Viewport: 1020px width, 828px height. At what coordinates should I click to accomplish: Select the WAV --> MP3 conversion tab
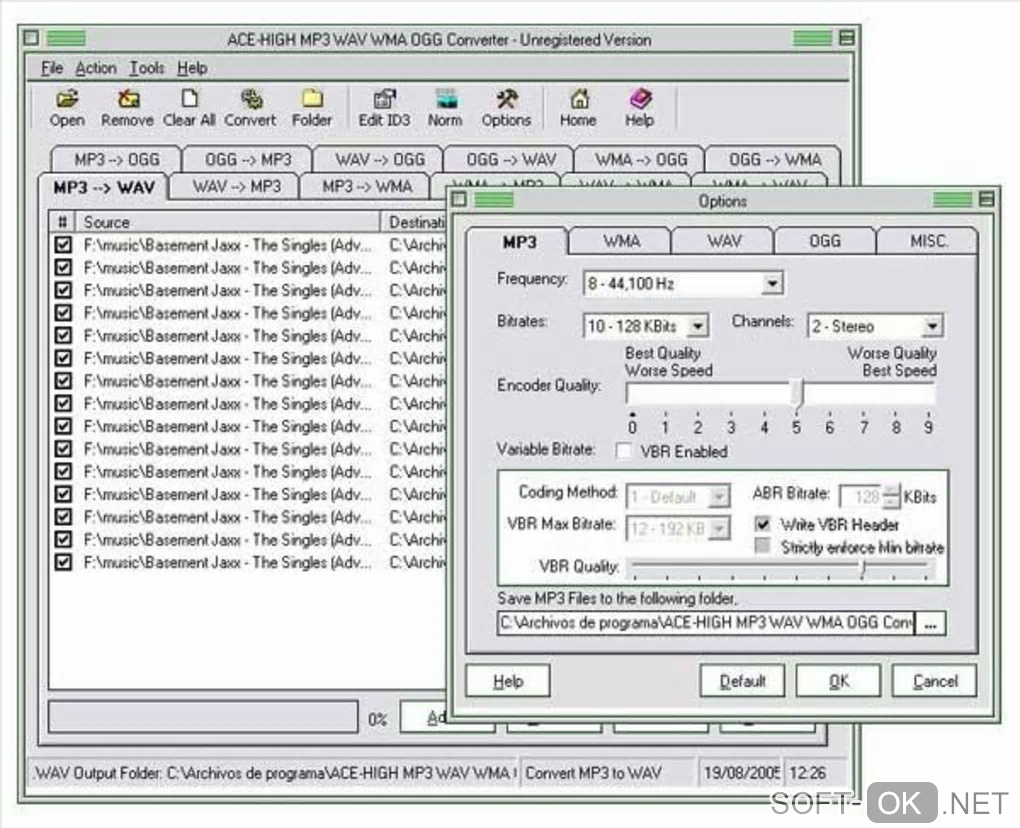236,187
